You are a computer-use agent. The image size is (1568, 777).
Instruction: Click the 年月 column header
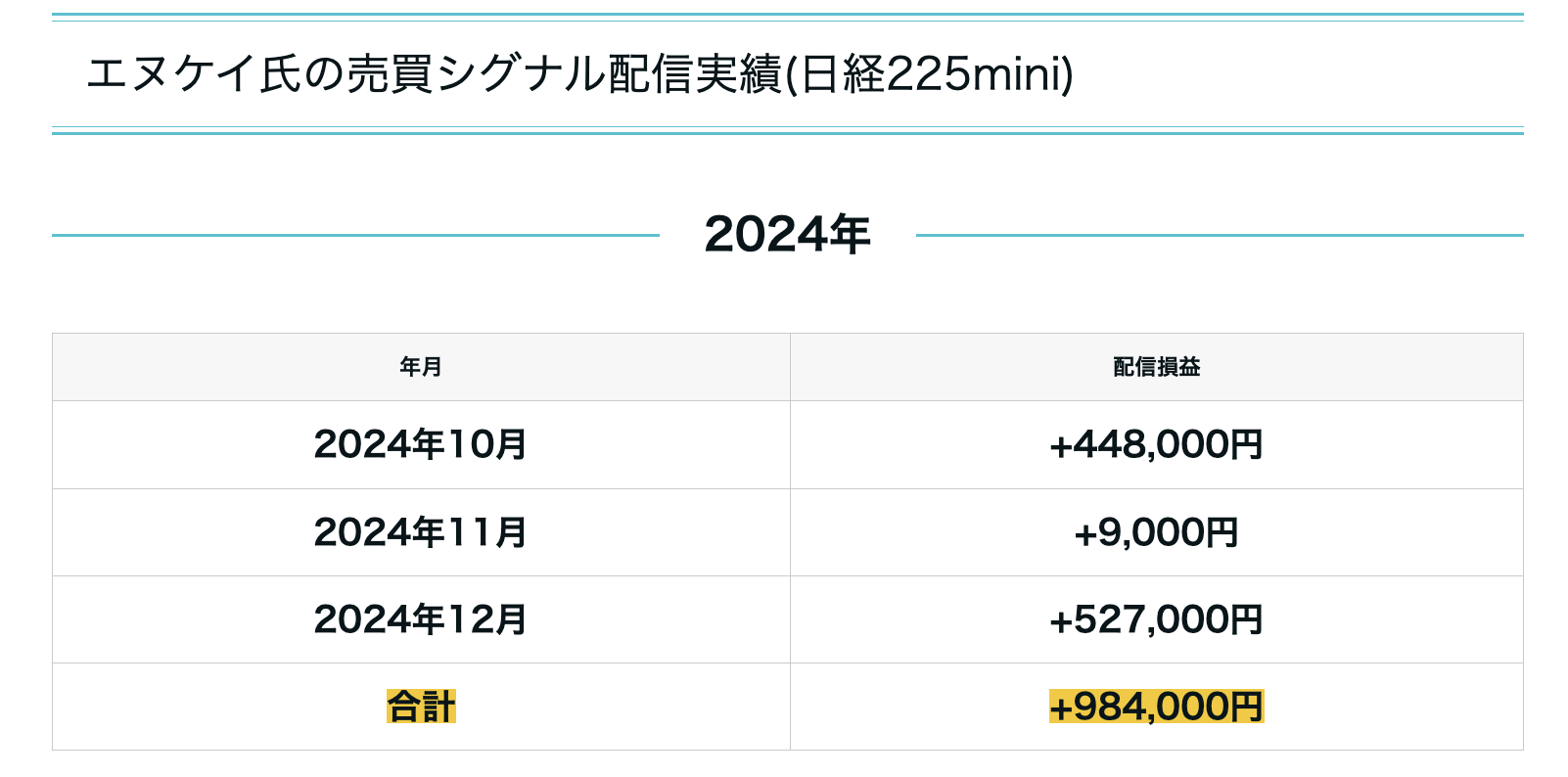[421, 367]
